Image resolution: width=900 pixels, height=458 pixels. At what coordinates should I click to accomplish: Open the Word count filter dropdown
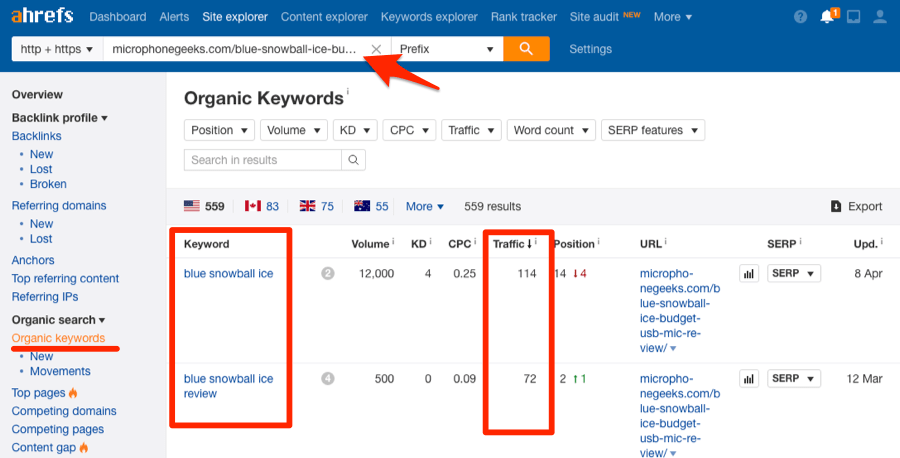click(x=551, y=130)
